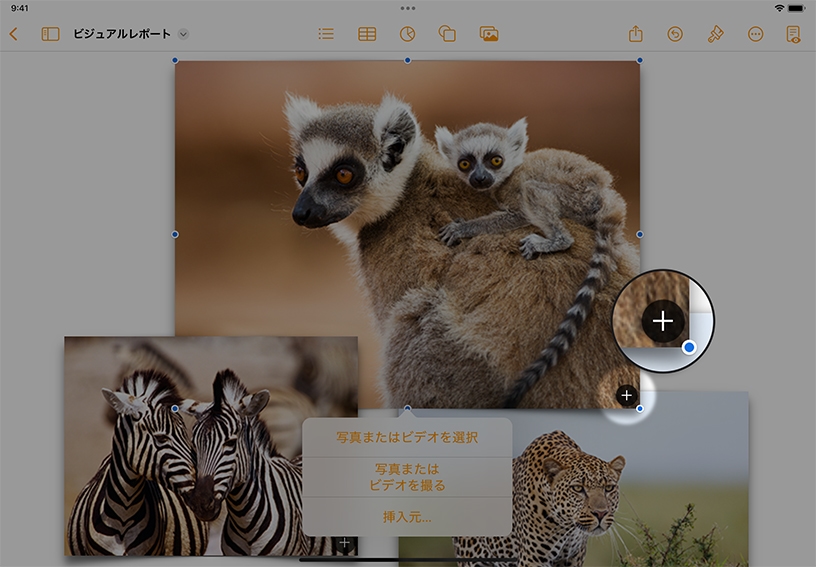Open the shapes insert icon
The image size is (816, 567).
click(447, 34)
